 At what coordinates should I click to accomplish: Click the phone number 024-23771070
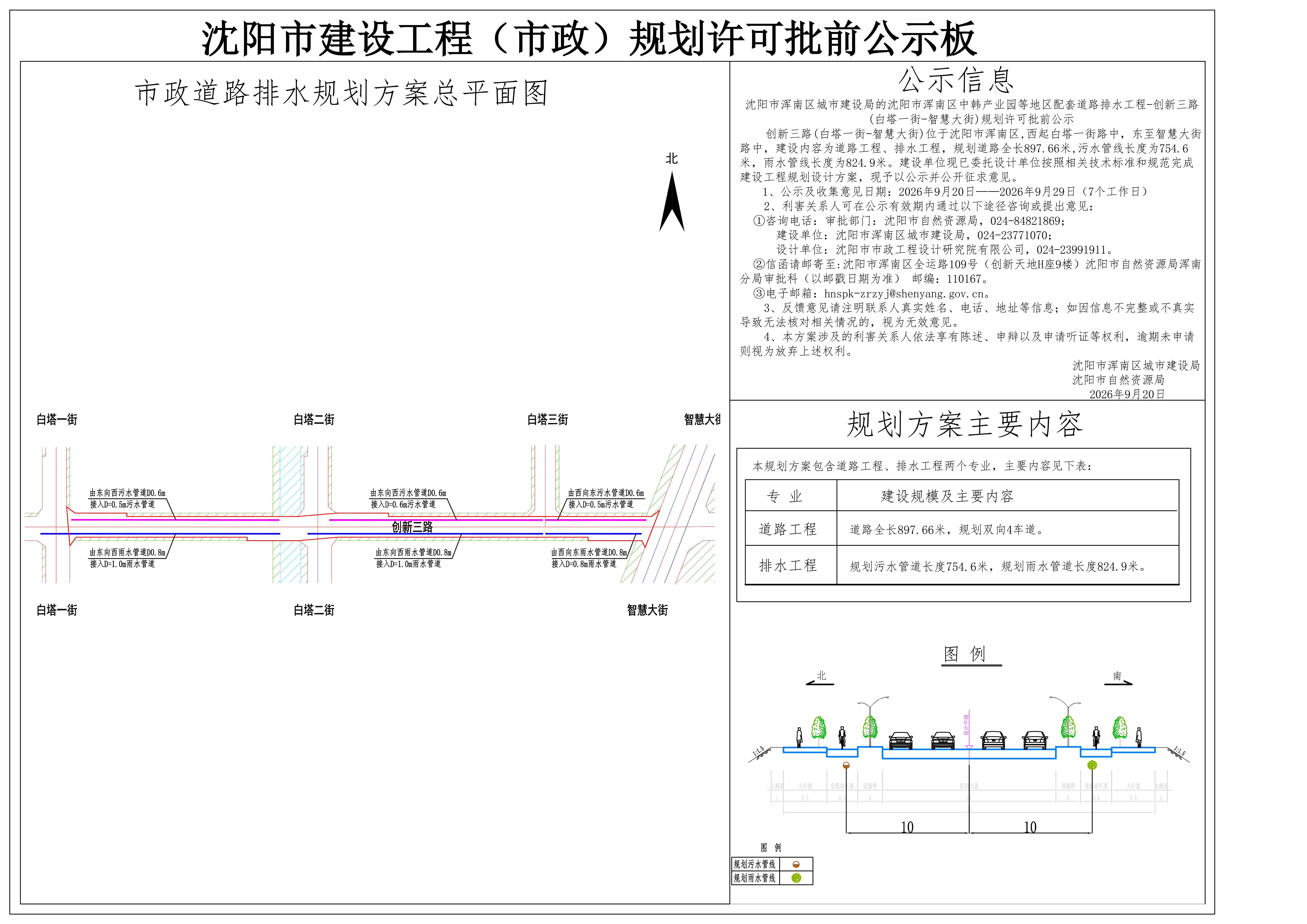1013,235
